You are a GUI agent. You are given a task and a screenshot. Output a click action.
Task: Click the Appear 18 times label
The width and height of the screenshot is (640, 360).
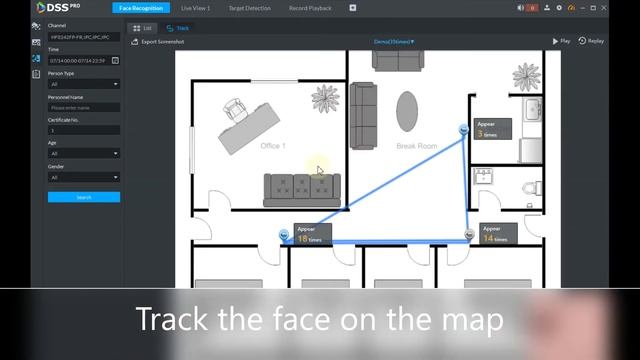(x=313, y=234)
